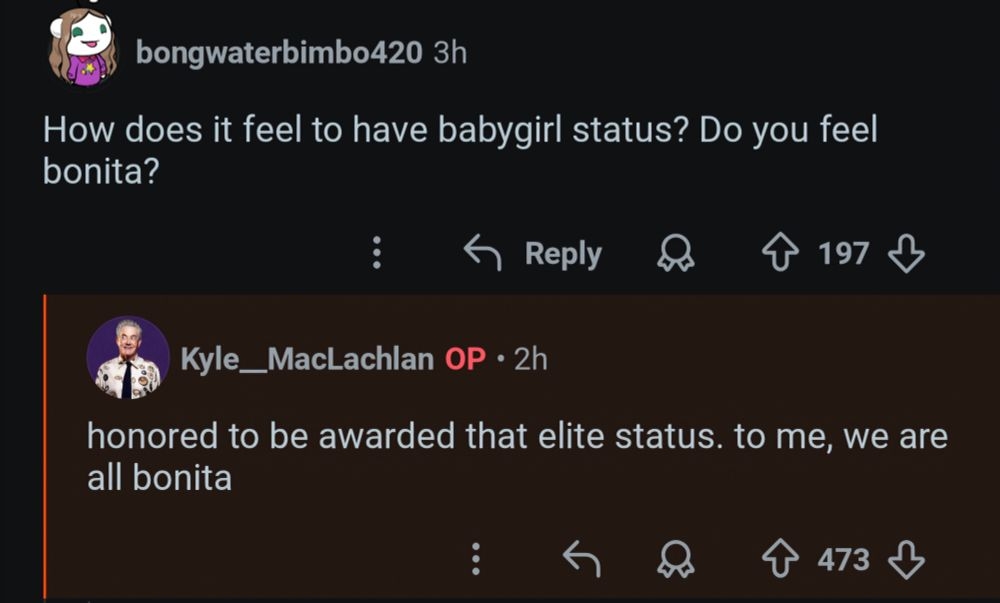Downvote Kyle__MacLachlan's reply
The image size is (1000, 603).
coord(906,559)
